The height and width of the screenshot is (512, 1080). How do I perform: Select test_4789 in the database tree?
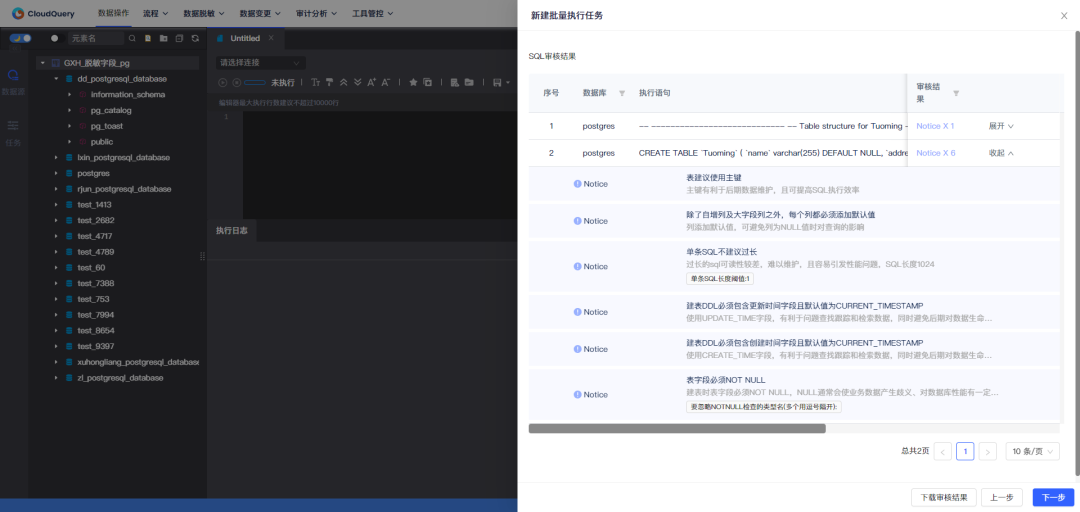96,252
